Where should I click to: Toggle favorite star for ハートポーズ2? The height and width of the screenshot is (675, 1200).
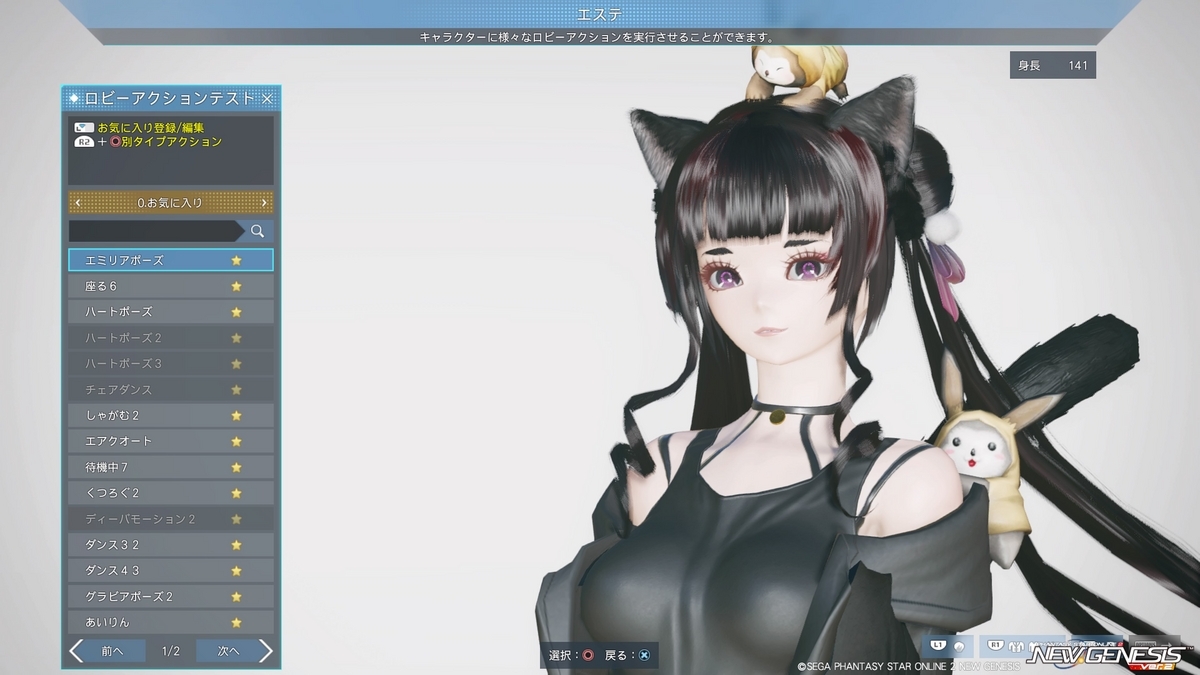pyautogui.click(x=236, y=338)
